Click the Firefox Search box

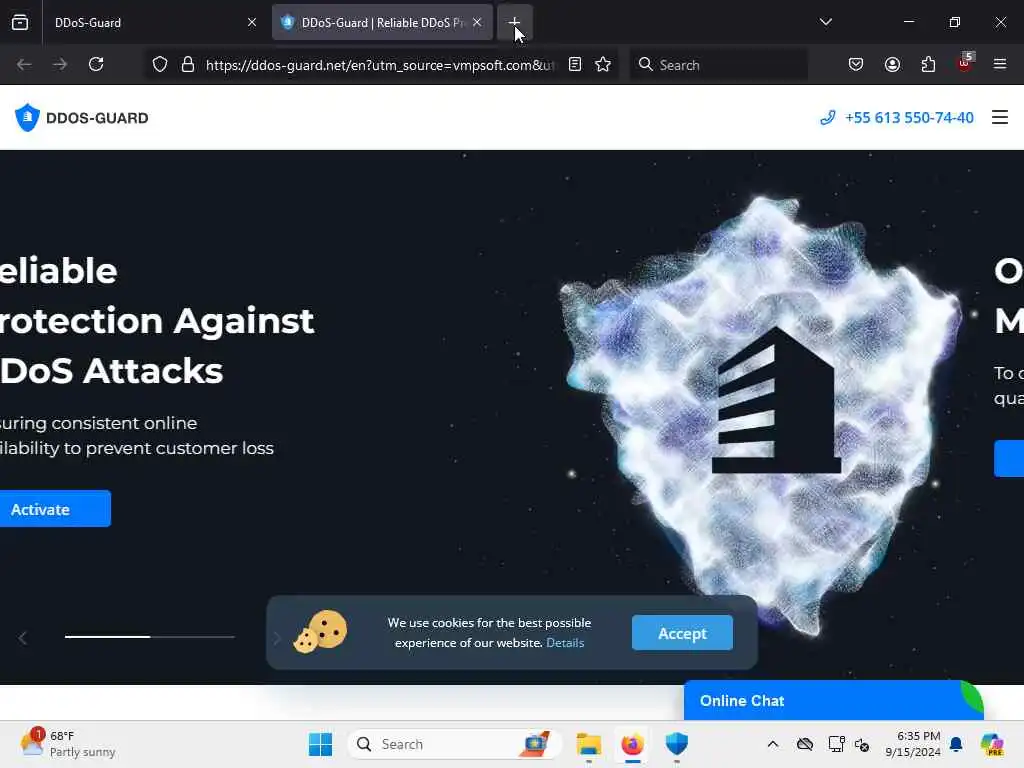(718, 65)
